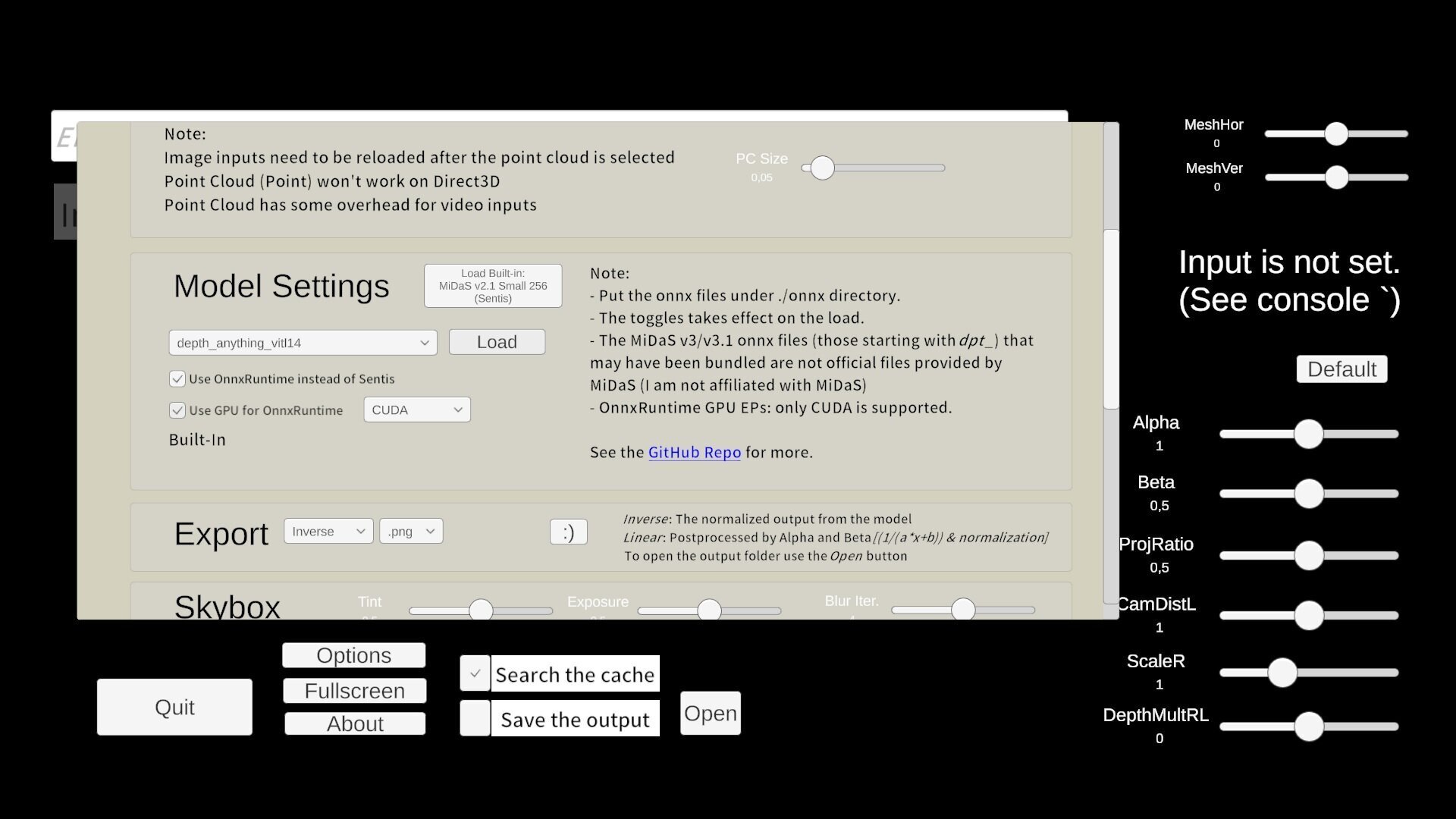Click 'OnnxRuntime GPU EPs: only CUDA is supported' note
Image resolution: width=1456 pixels, height=819 pixels.
770,408
